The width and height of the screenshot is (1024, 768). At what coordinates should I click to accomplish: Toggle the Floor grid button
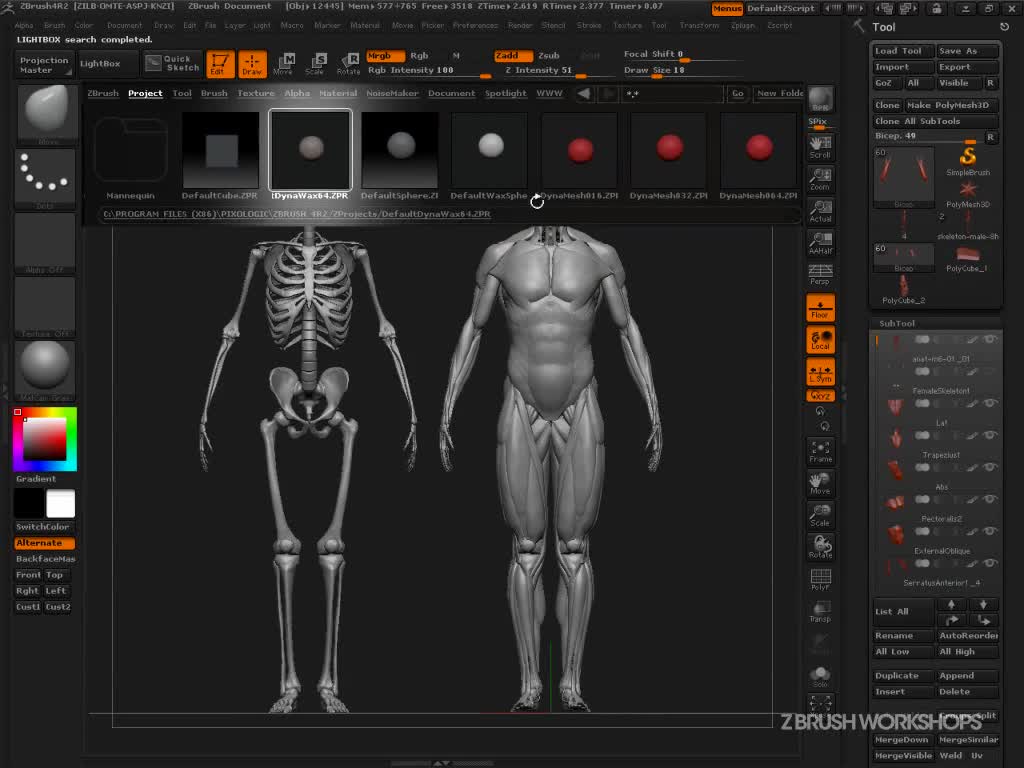tap(820, 308)
